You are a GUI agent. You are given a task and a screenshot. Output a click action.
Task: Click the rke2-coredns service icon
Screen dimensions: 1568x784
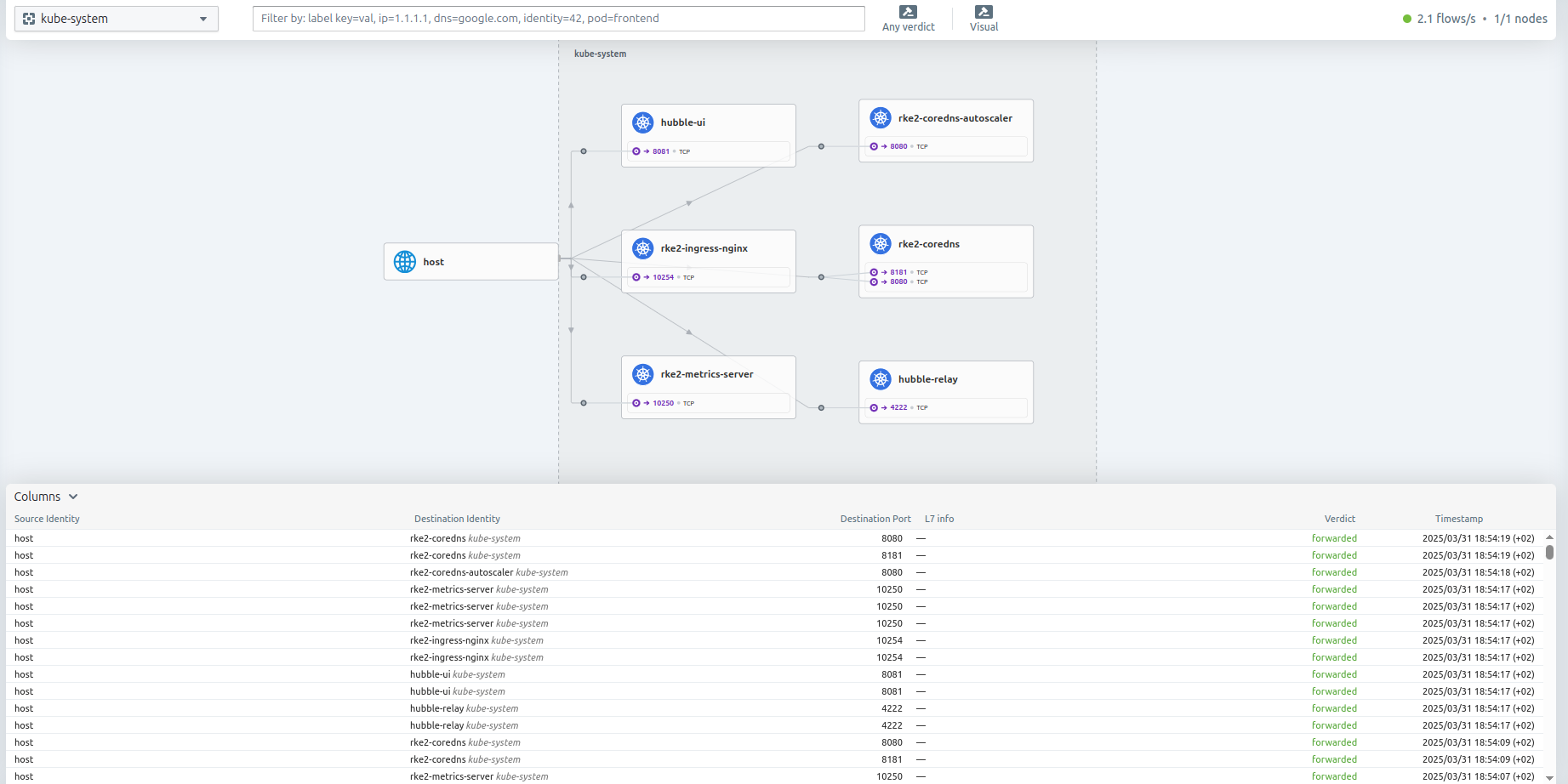coord(881,244)
